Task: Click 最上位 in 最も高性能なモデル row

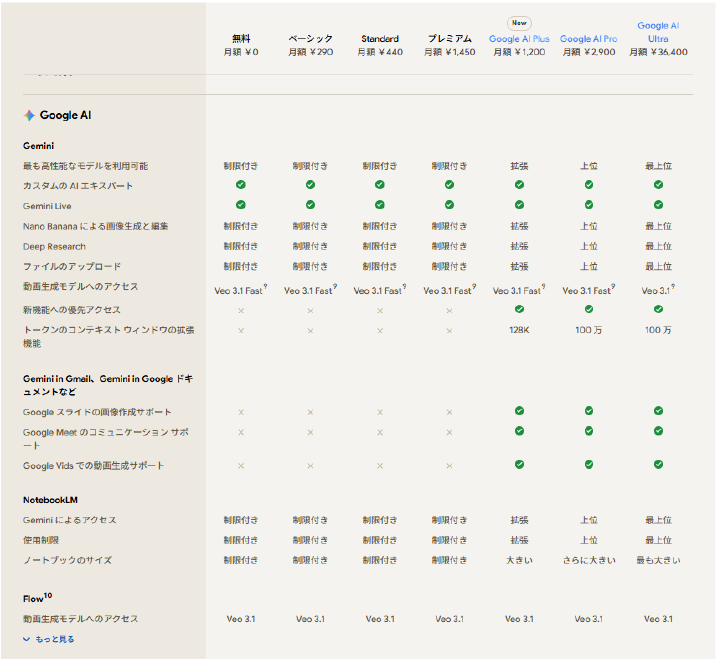Action: 658,166
